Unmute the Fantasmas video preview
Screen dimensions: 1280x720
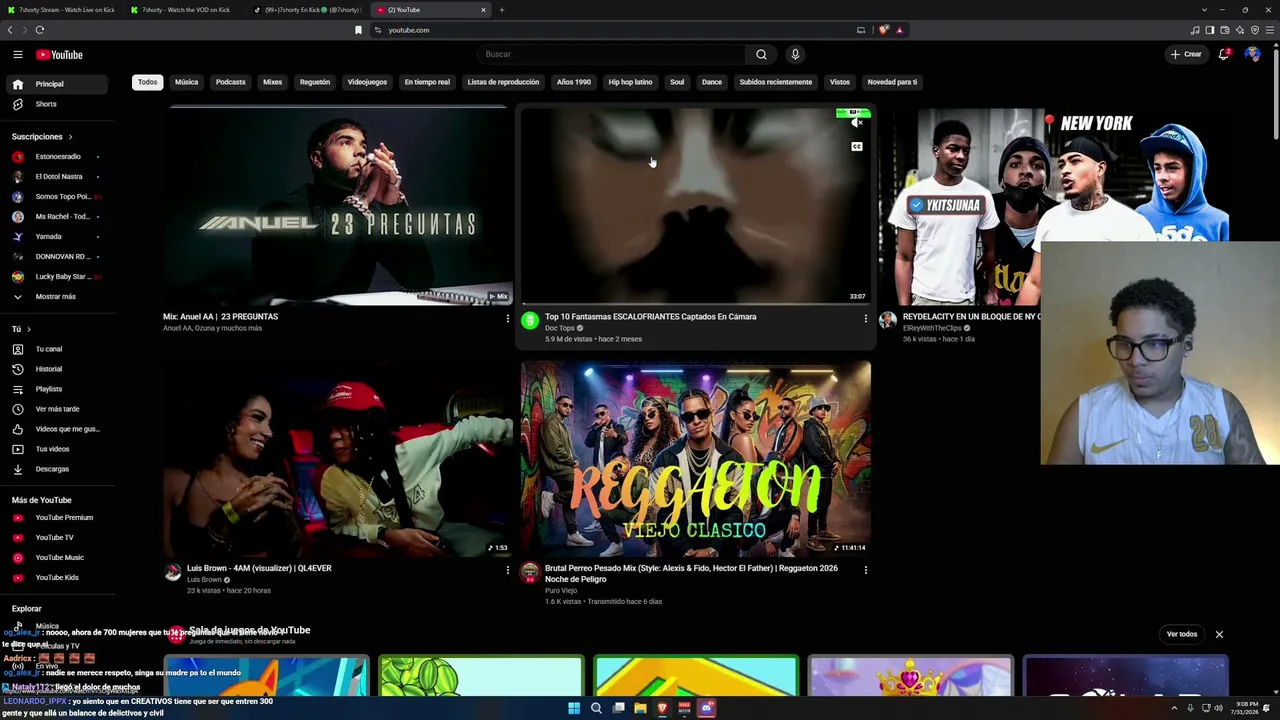[x=856, y=123]
